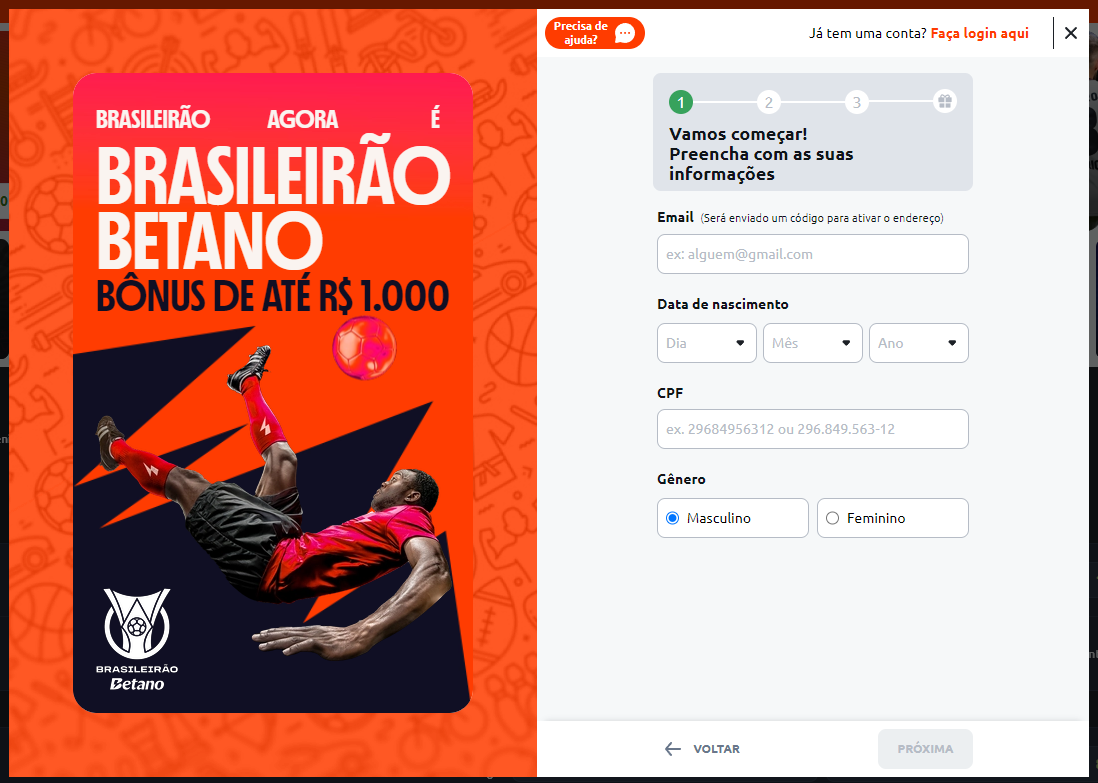Click the Brasileirão Betano trophy logo
The height and width of the screenshot is (783, 1098).
click(137, 639)
